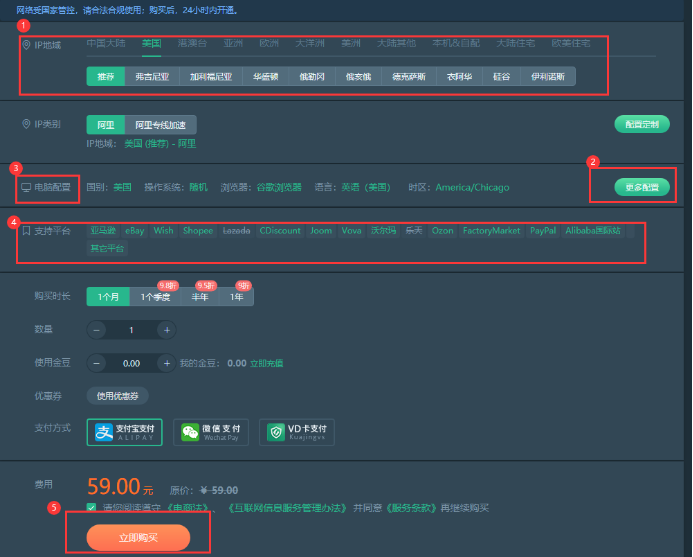The height and width of the screenshot is (557, 693).
Task: Pick the 俄勒冈 location option
Action: click(x=312, y=76)
